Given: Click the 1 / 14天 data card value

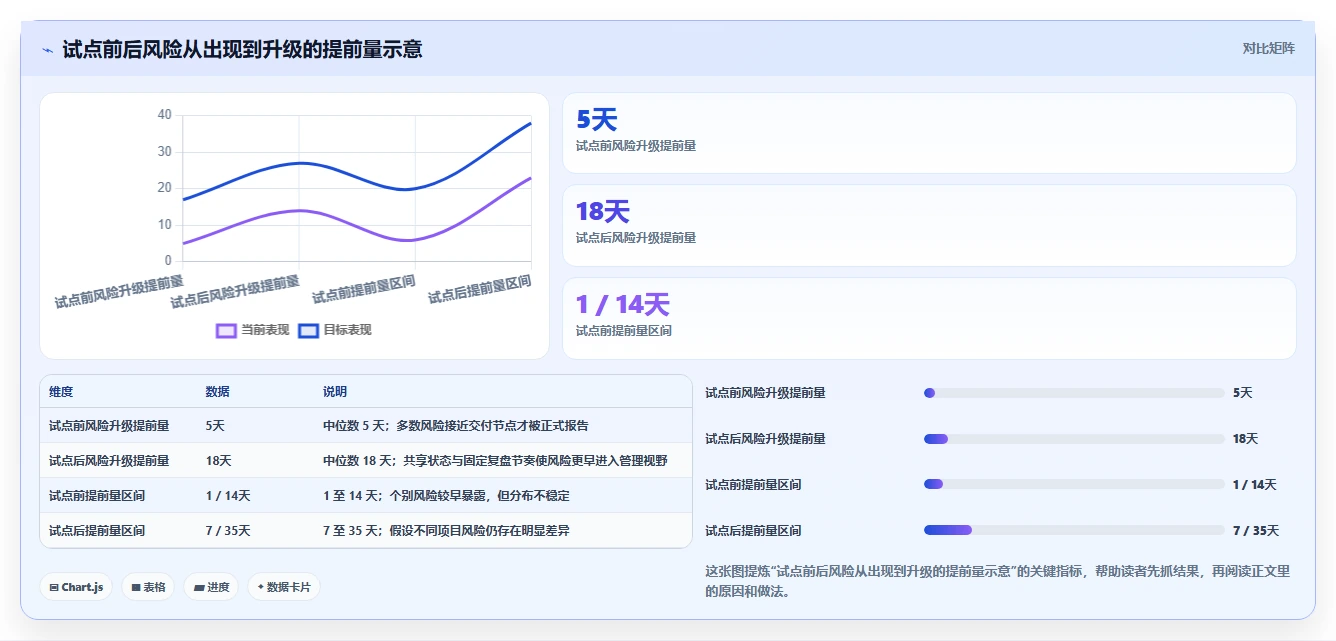Looking at the screenshot, I should pyautogui.click(x=623, y=305).
